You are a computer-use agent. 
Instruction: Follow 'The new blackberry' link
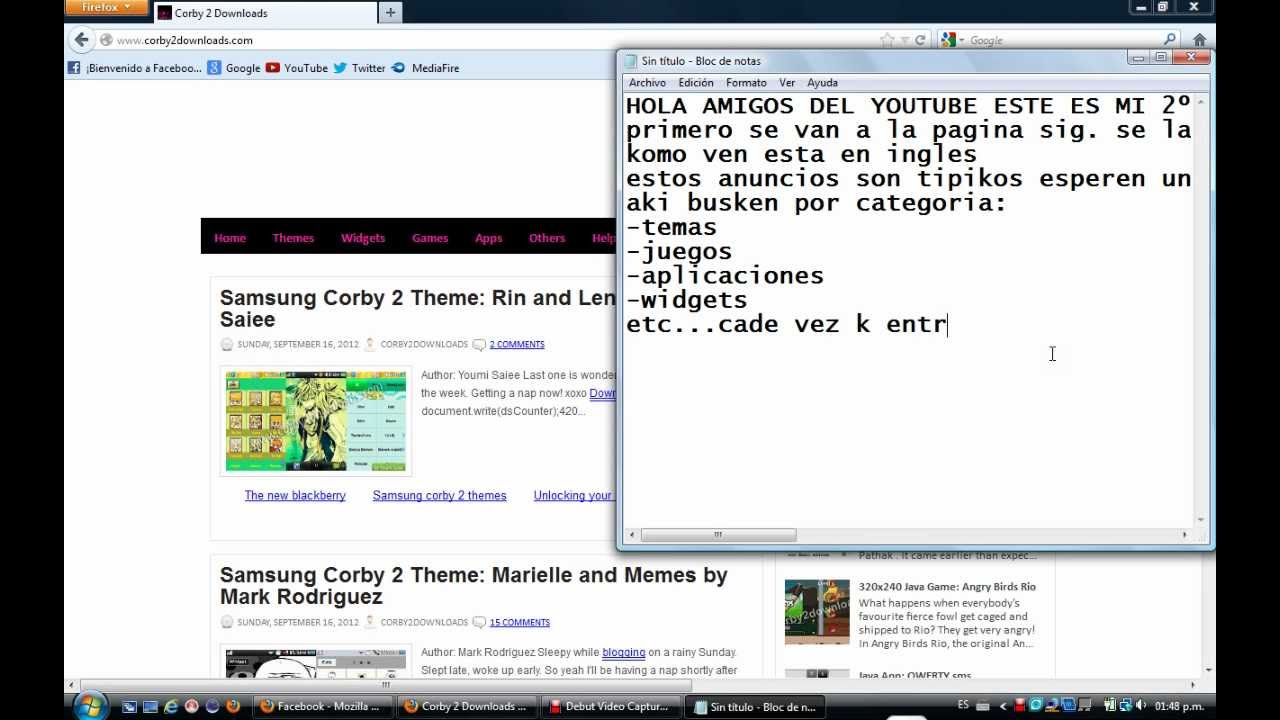click(x=295, y=495)
